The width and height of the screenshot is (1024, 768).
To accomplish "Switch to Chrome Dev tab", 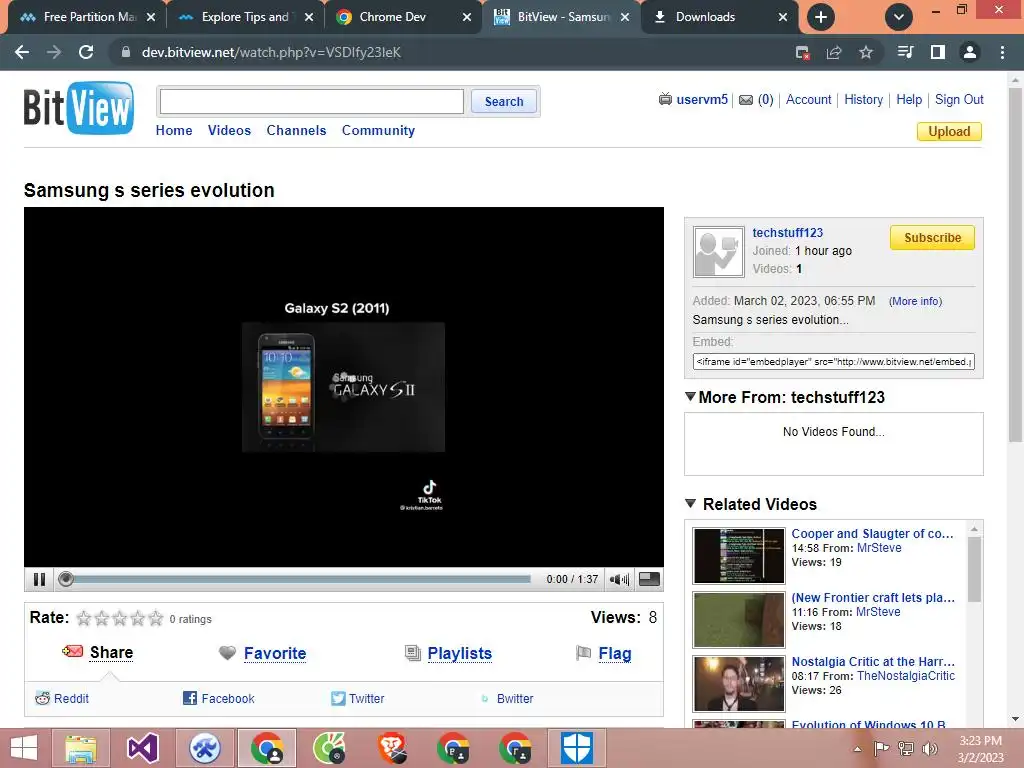I will coord(404,17).
